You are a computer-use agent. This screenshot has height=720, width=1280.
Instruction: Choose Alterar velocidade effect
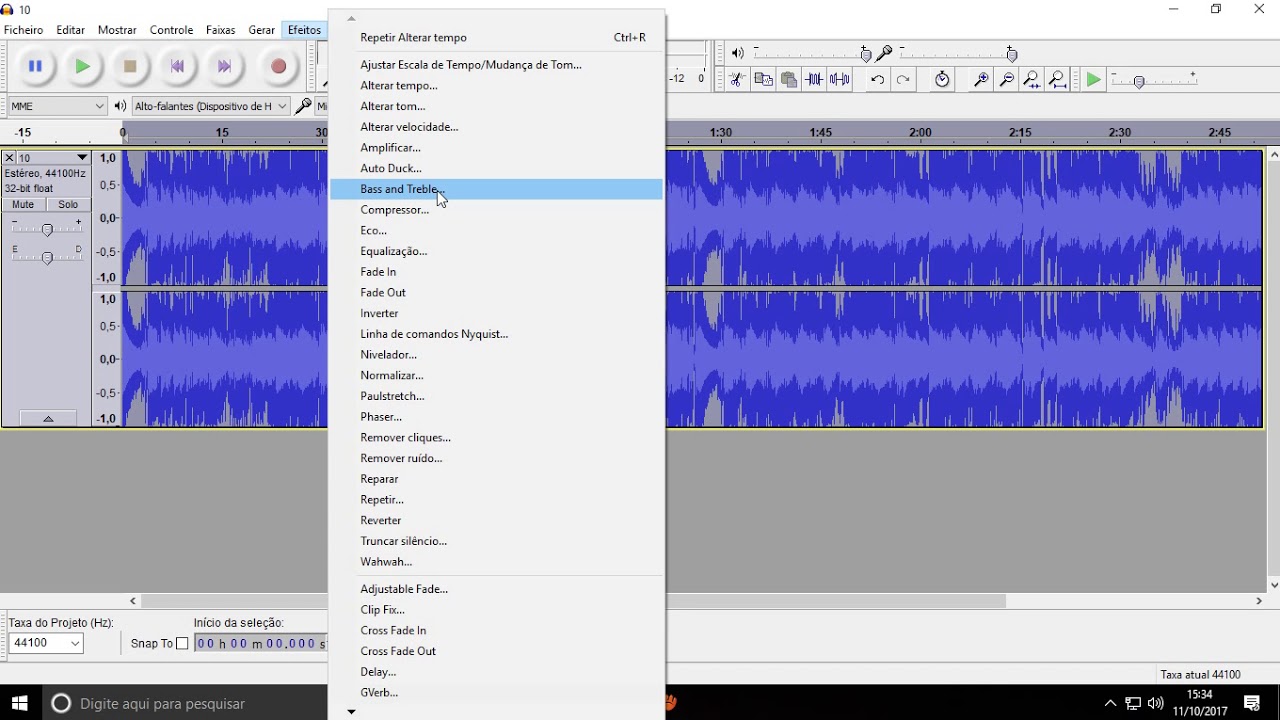click(x=497, y=127)
